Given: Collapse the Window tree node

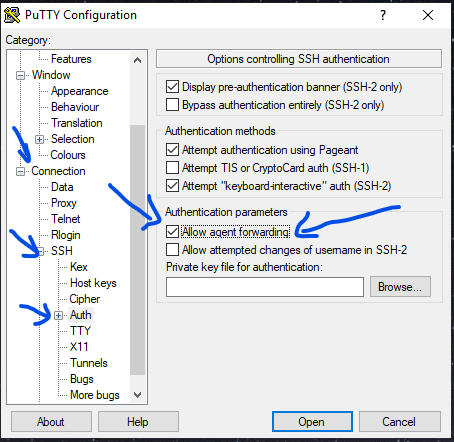Looking at the screenshot, I should pos(20,75).
